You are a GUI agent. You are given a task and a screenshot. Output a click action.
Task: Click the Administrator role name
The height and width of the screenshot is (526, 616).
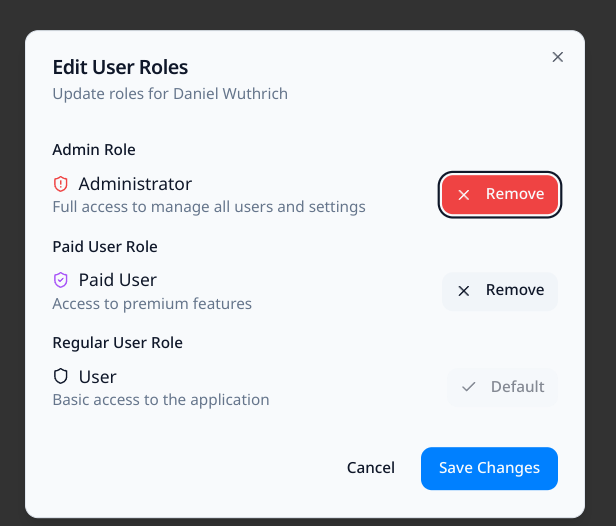[135, 184]
